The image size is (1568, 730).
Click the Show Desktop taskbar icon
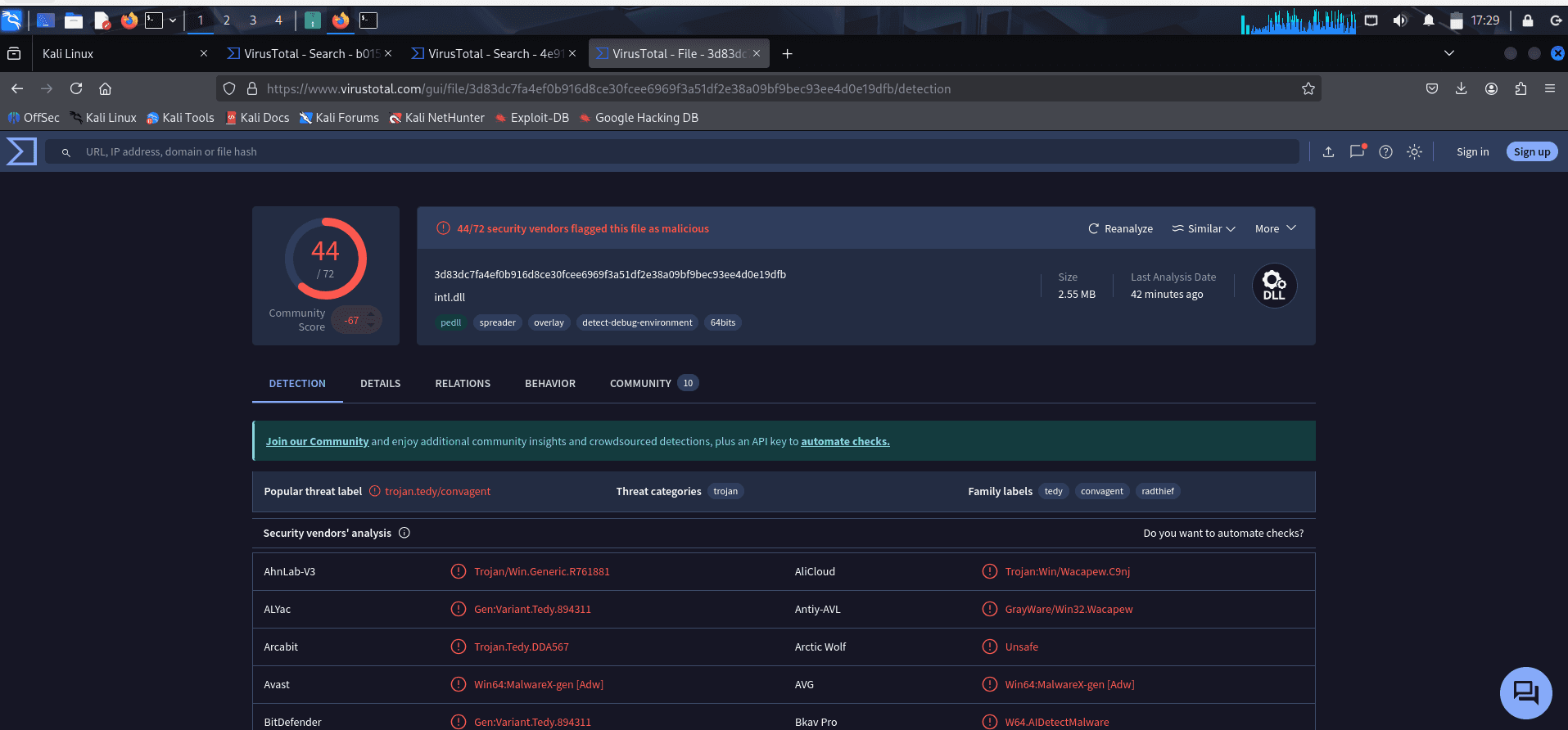pyautogui.click(x=46, y=20)
